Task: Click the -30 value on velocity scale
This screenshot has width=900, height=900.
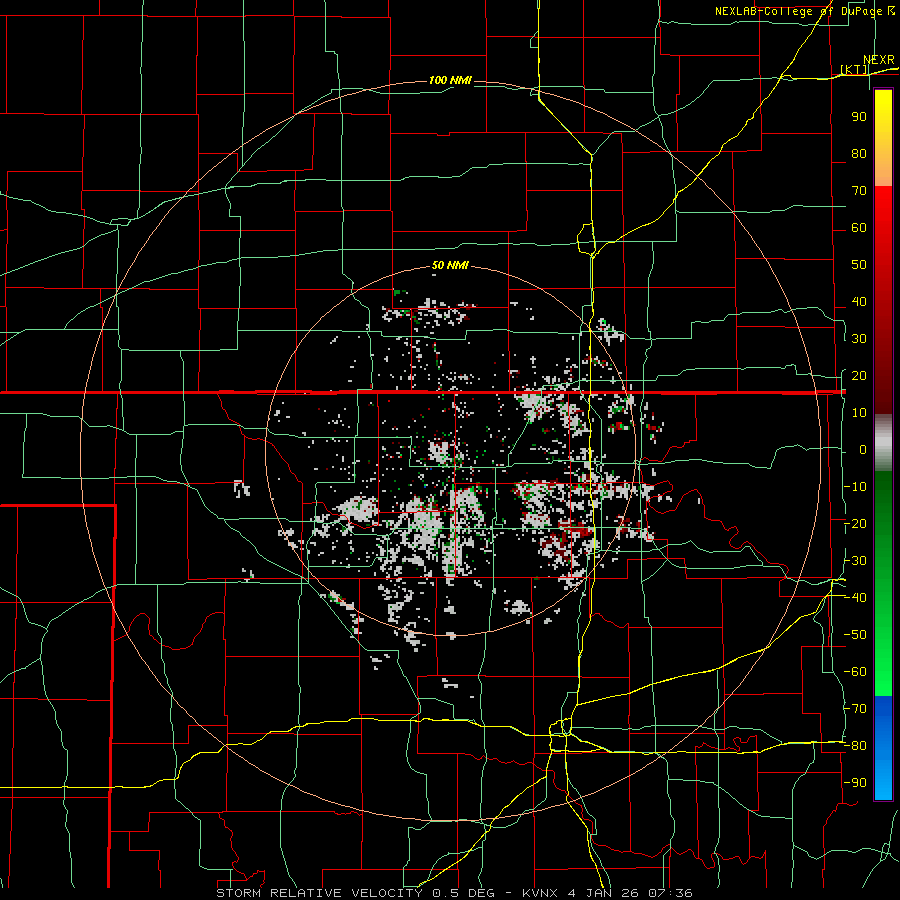Action: [855, 560]
